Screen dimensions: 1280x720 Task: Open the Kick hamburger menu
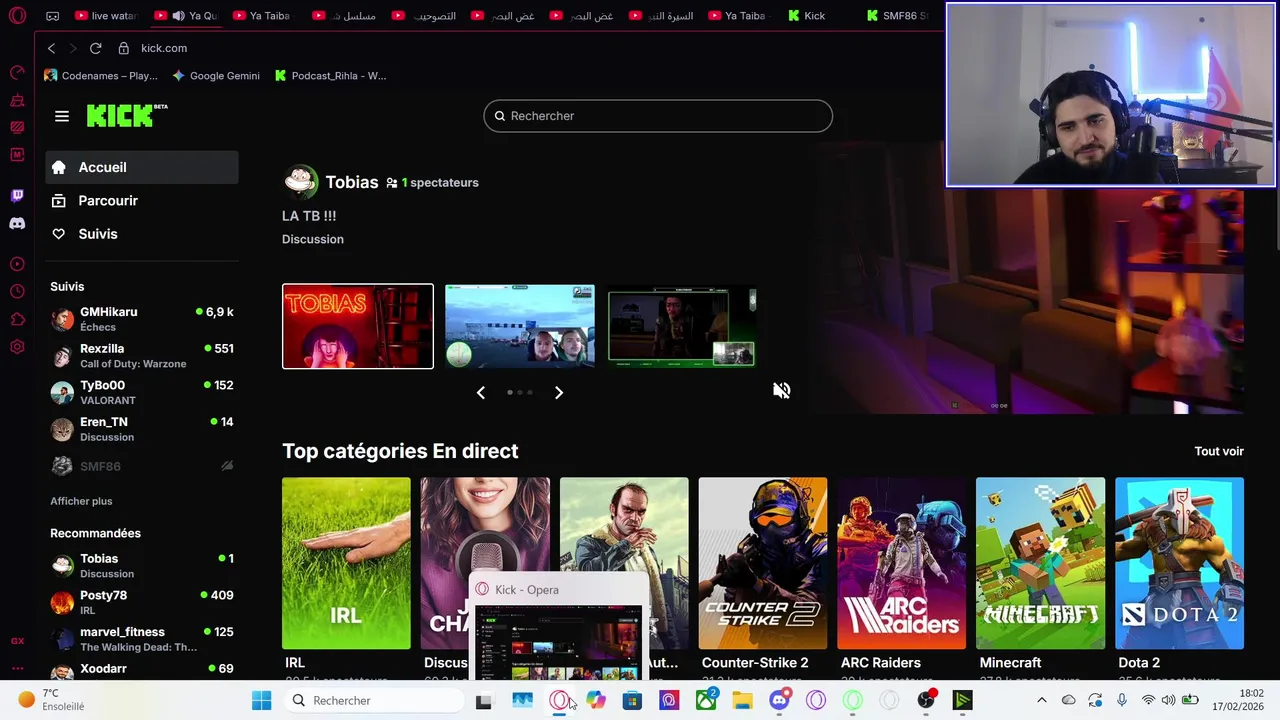coord(62,116)
